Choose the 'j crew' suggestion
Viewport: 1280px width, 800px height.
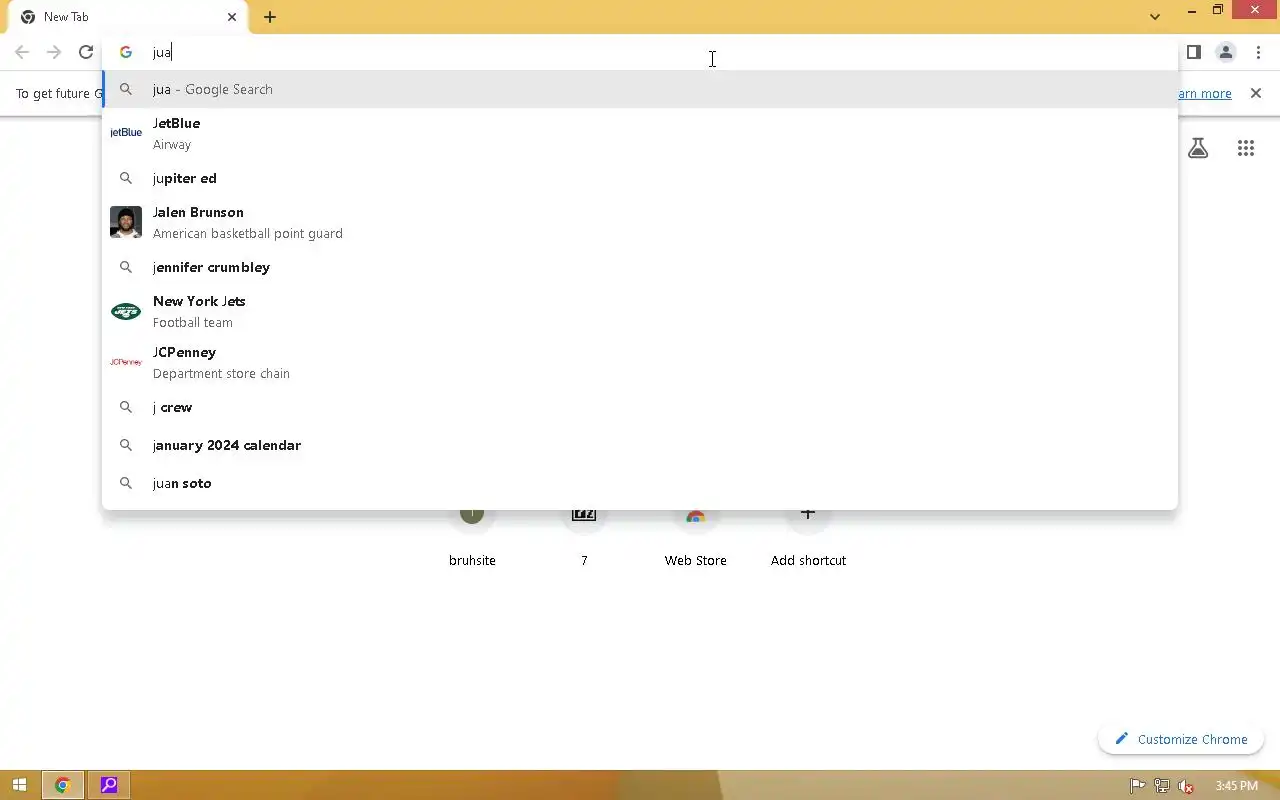[640, 407]
